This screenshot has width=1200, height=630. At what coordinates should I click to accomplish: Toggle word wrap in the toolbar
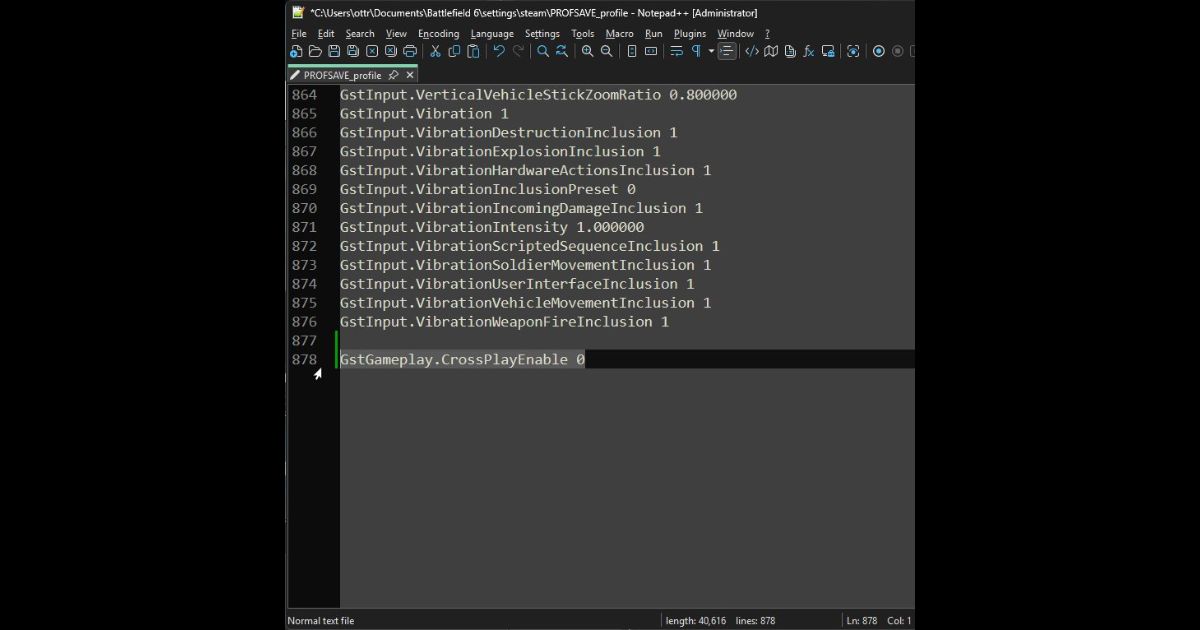coord(677,51)
